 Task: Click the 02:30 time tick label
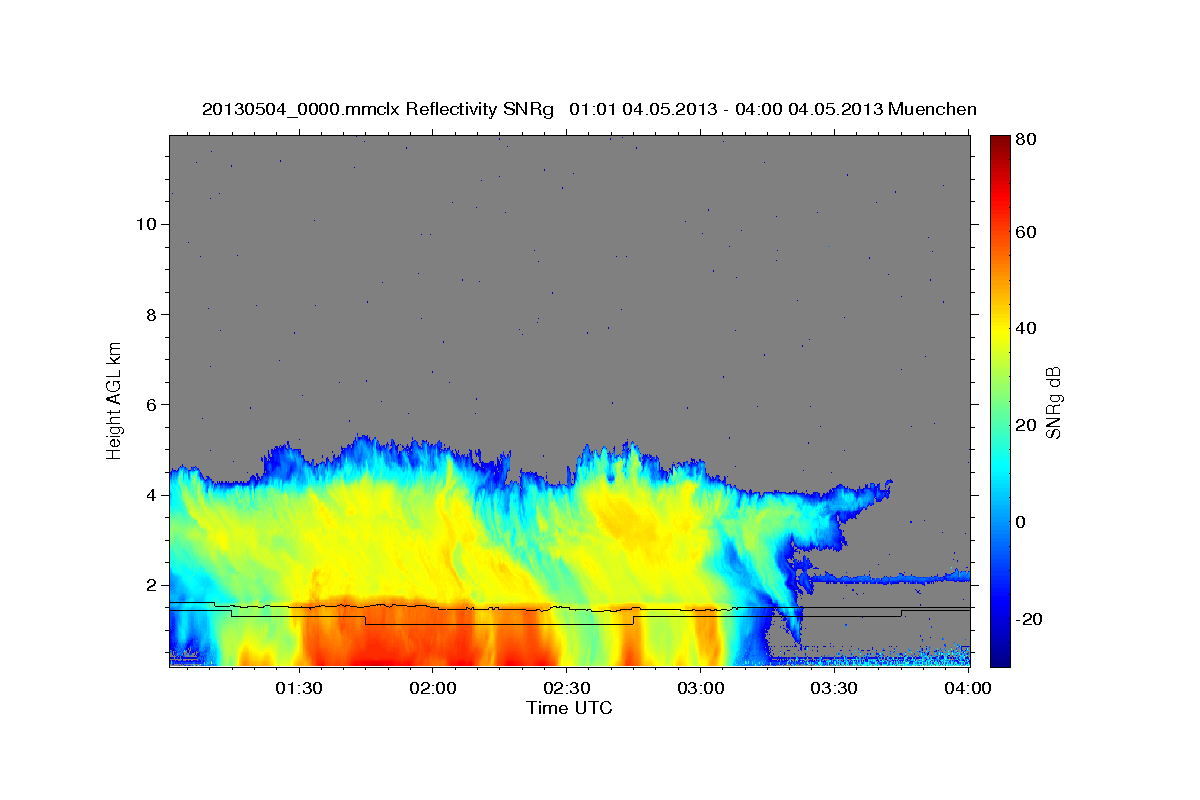(x=566, y=688)
